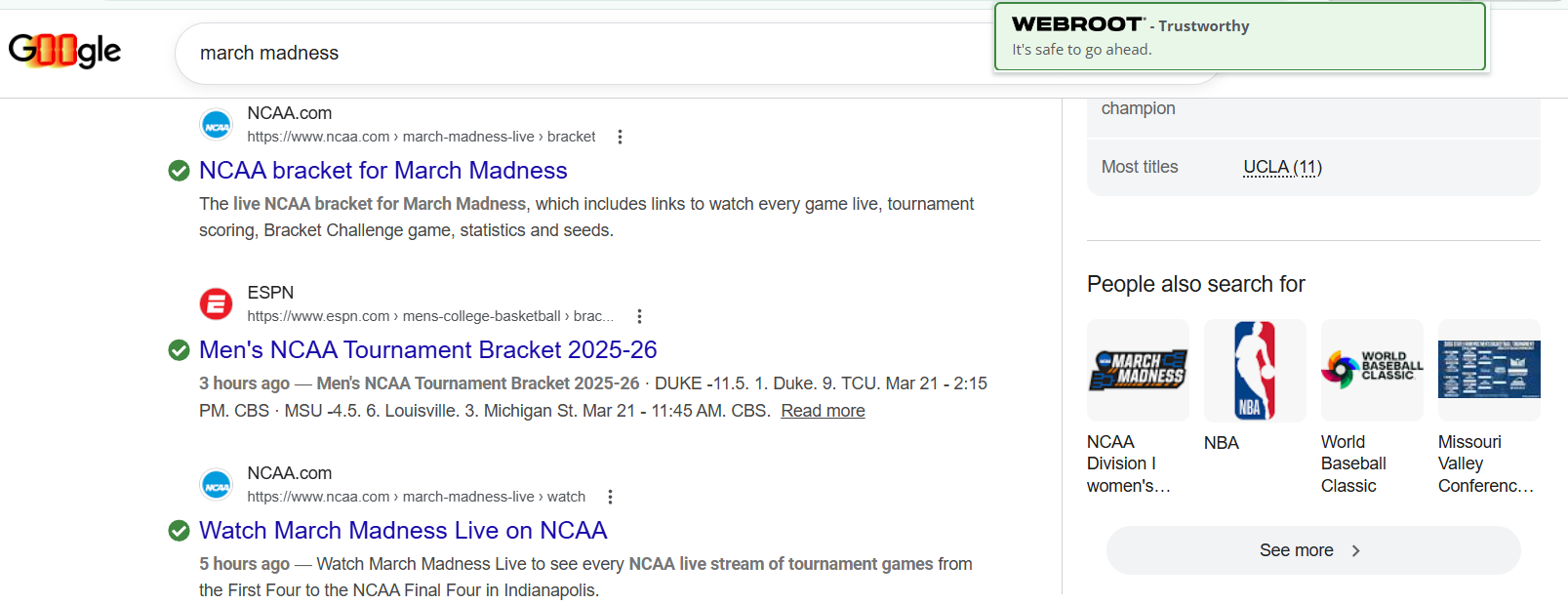
Task: Click NCAA Division I women's label
Action: click(x=1129, y=463)
